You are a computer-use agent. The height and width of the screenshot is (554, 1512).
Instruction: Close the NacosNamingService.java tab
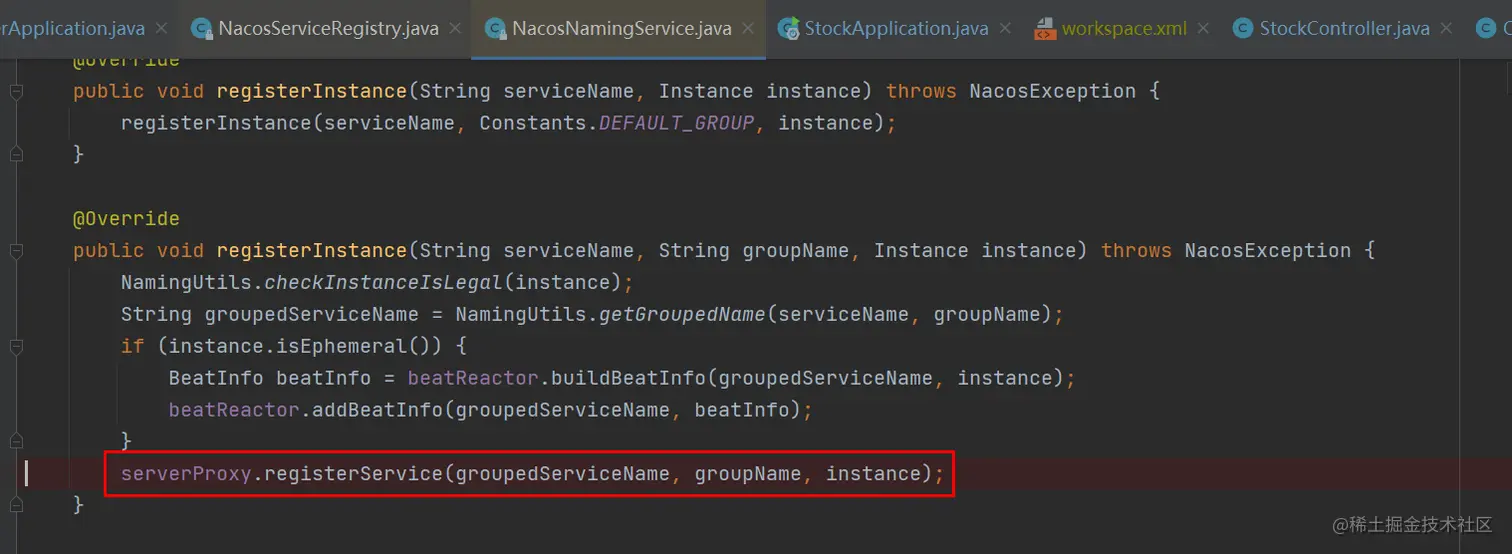coord(749,29)
